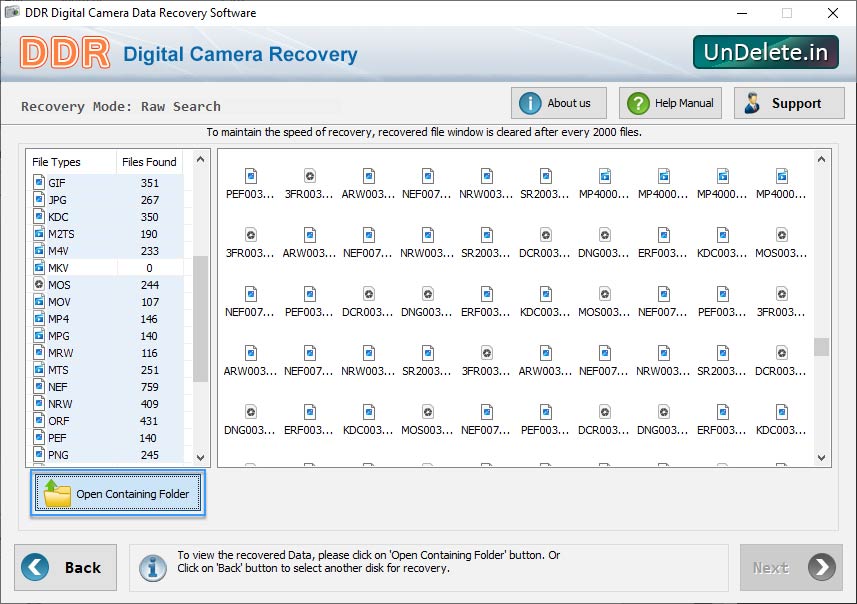857x604 pixels.
Task: Select the first 3FR003 file in top row
Action: click(x=309, y=184)
